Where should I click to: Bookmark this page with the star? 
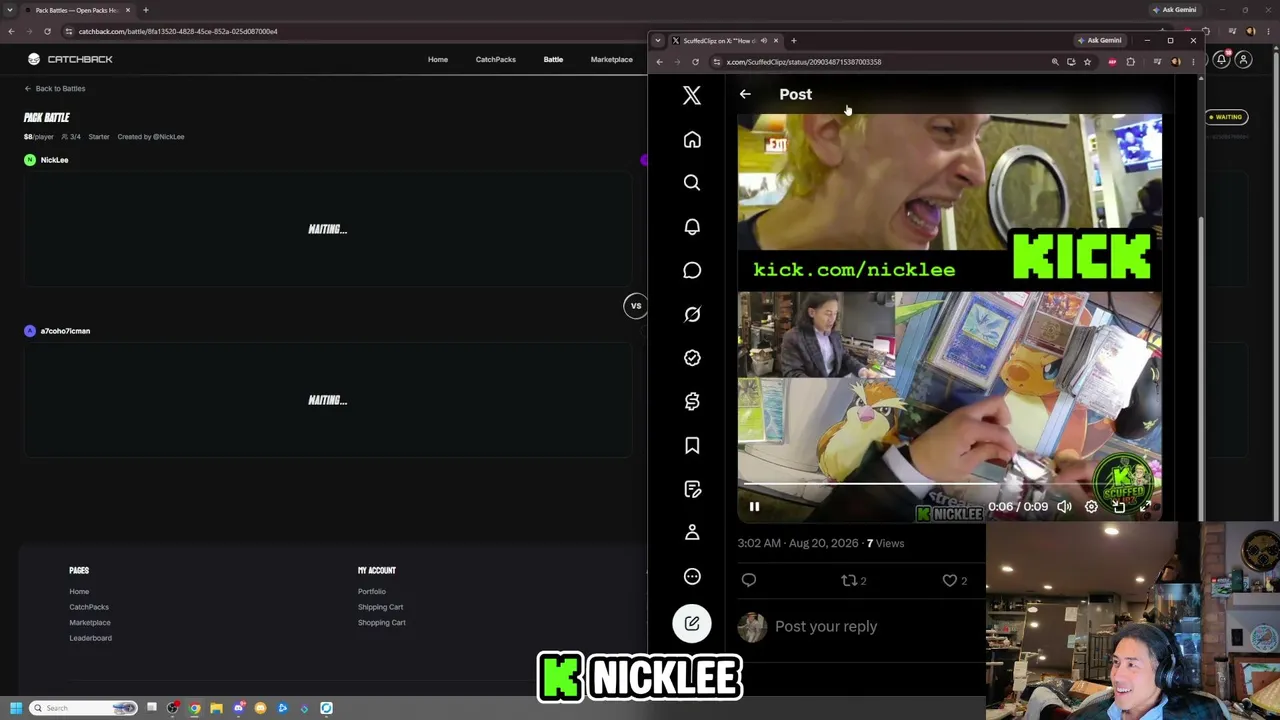1087,62
